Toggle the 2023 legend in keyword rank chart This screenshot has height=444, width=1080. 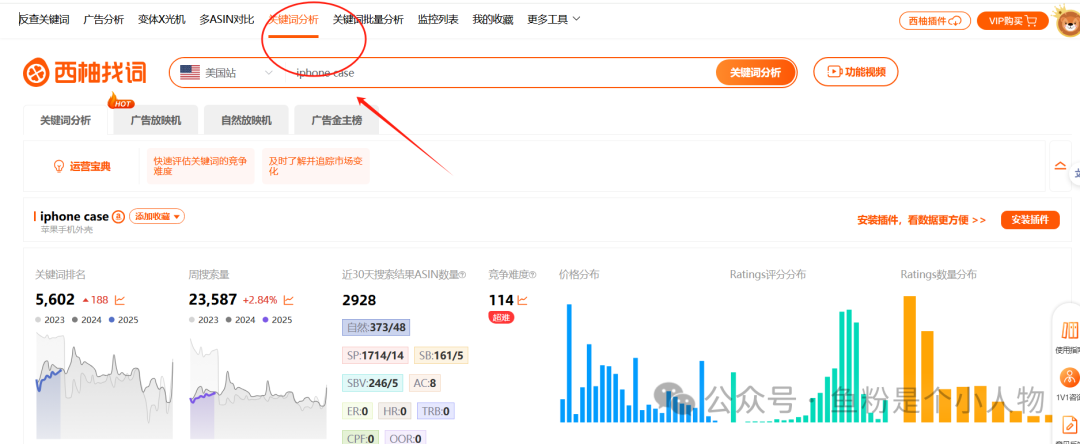click(50, 320)
